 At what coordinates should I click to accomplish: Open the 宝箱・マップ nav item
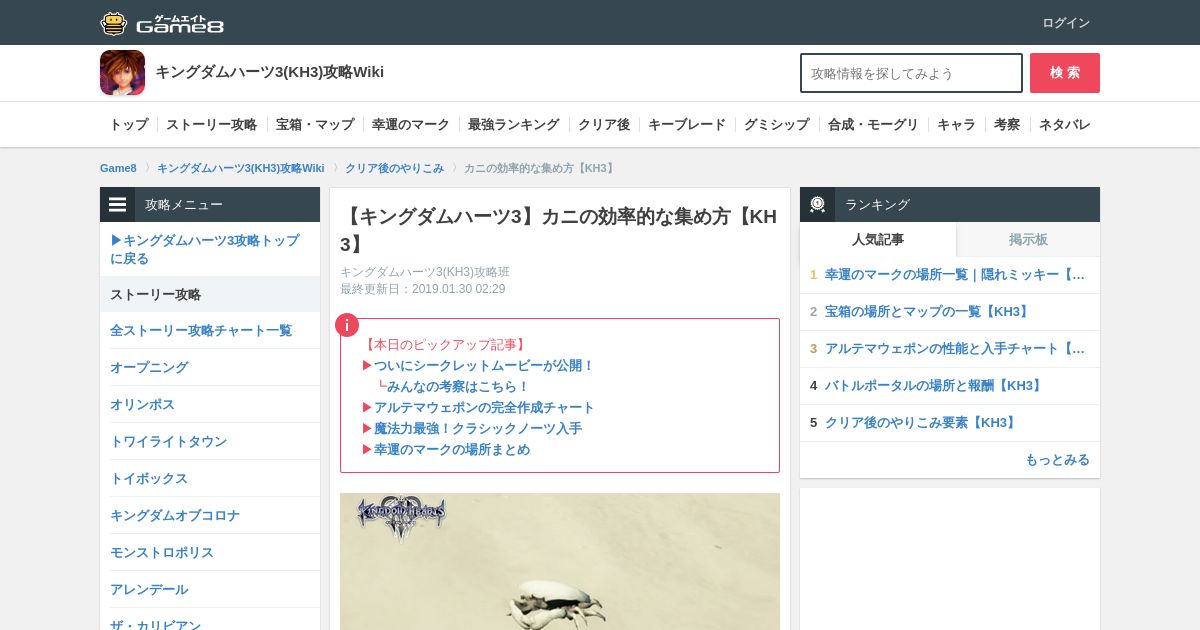point(315,125)
